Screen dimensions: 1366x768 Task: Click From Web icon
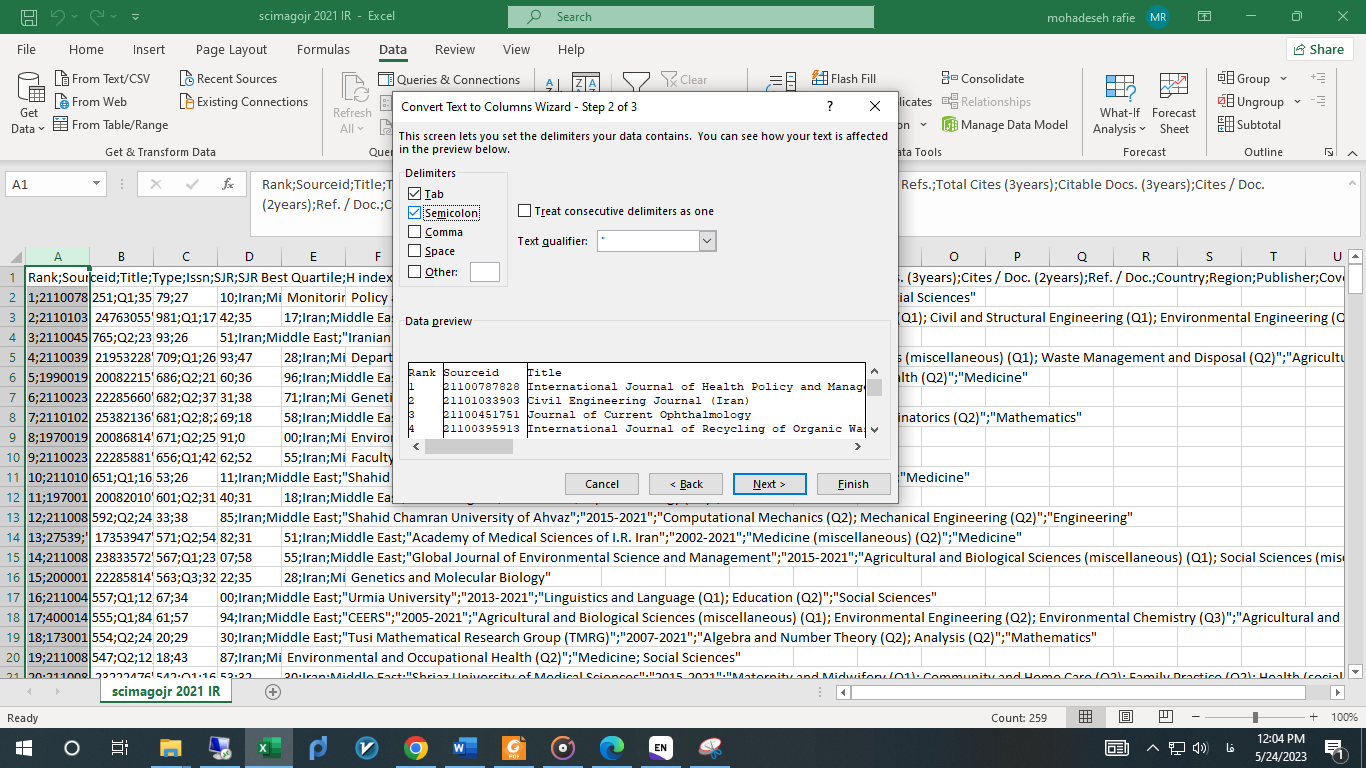pyautogui.click(x=61, y=102)
